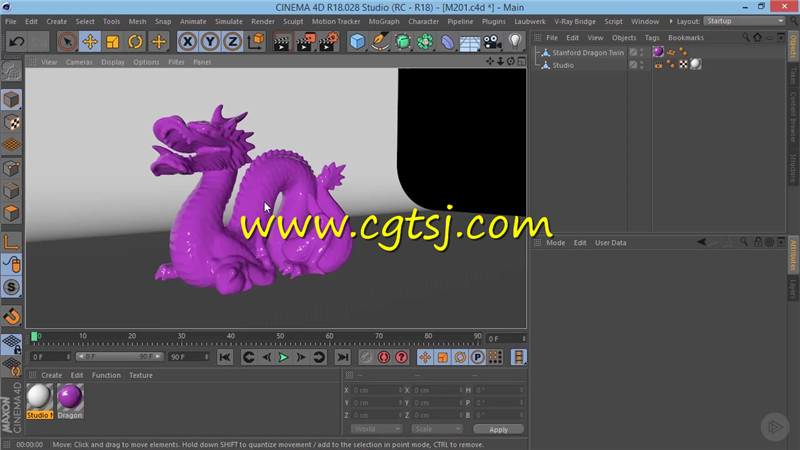800x450 pixels.
Task: Toggle coordinate system icon
Action: (256, 41)
